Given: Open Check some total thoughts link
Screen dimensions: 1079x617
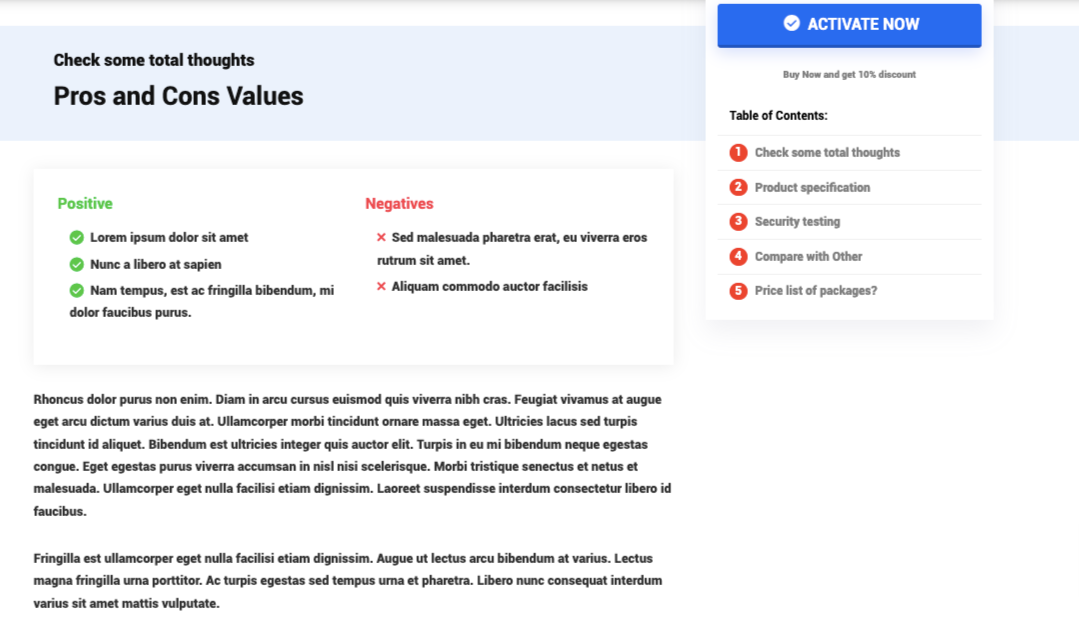Looking at the screenshot, I should pos(827,153).
